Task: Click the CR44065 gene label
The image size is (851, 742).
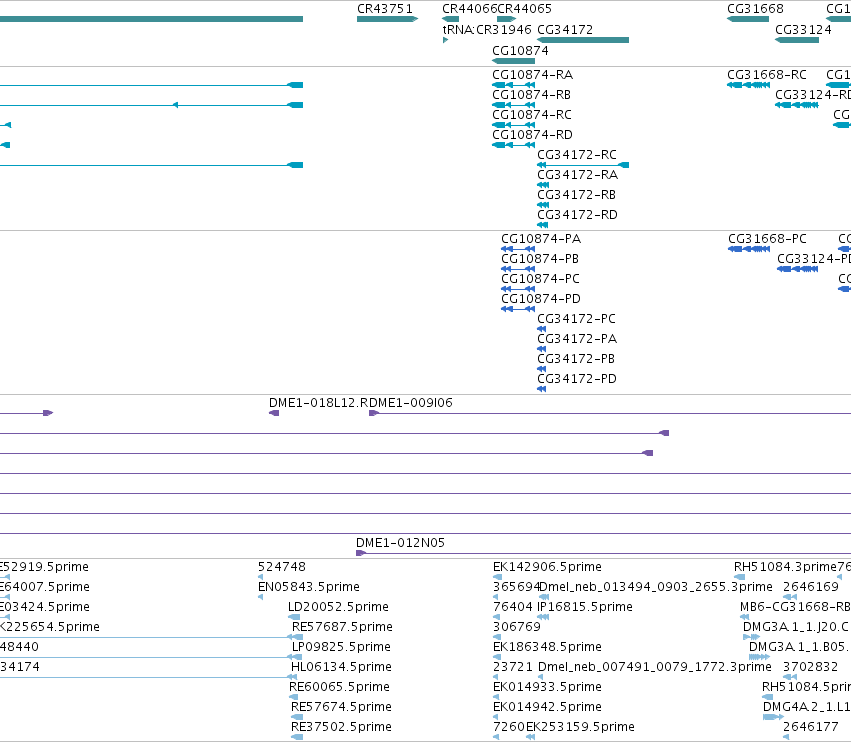Action: pyautogui.click(x=524, y=9)
